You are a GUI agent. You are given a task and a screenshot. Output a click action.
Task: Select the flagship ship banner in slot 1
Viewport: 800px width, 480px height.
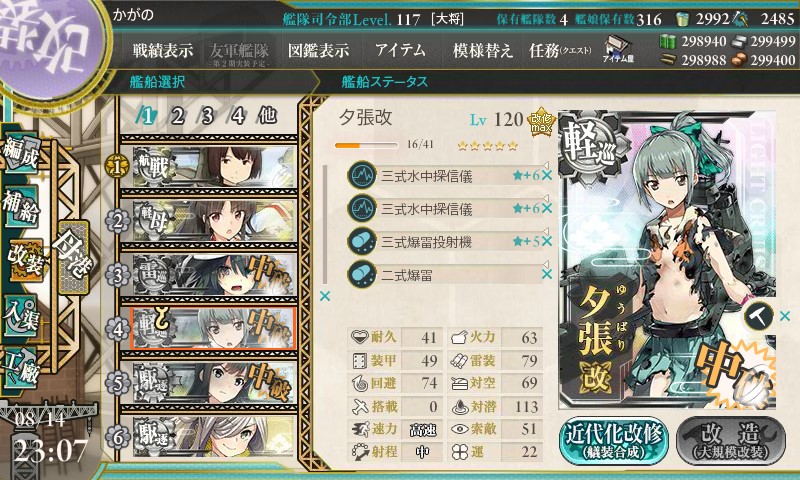[214, 166]
